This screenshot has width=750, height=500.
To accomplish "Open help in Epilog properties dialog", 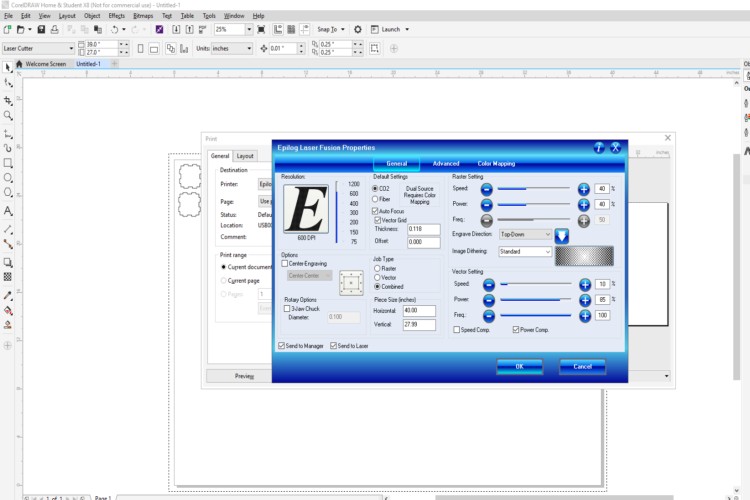I will [598, 148].
